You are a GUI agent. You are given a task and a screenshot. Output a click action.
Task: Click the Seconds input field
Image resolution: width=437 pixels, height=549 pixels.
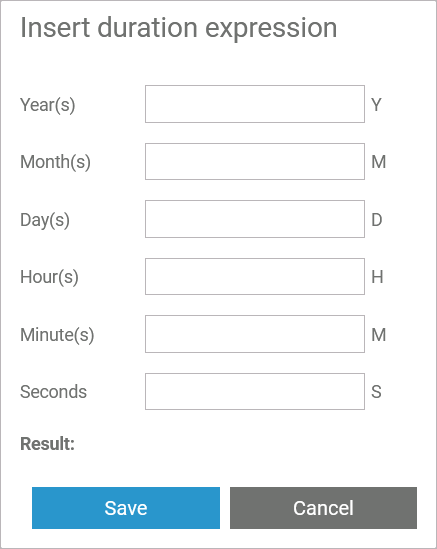[255, 391]
